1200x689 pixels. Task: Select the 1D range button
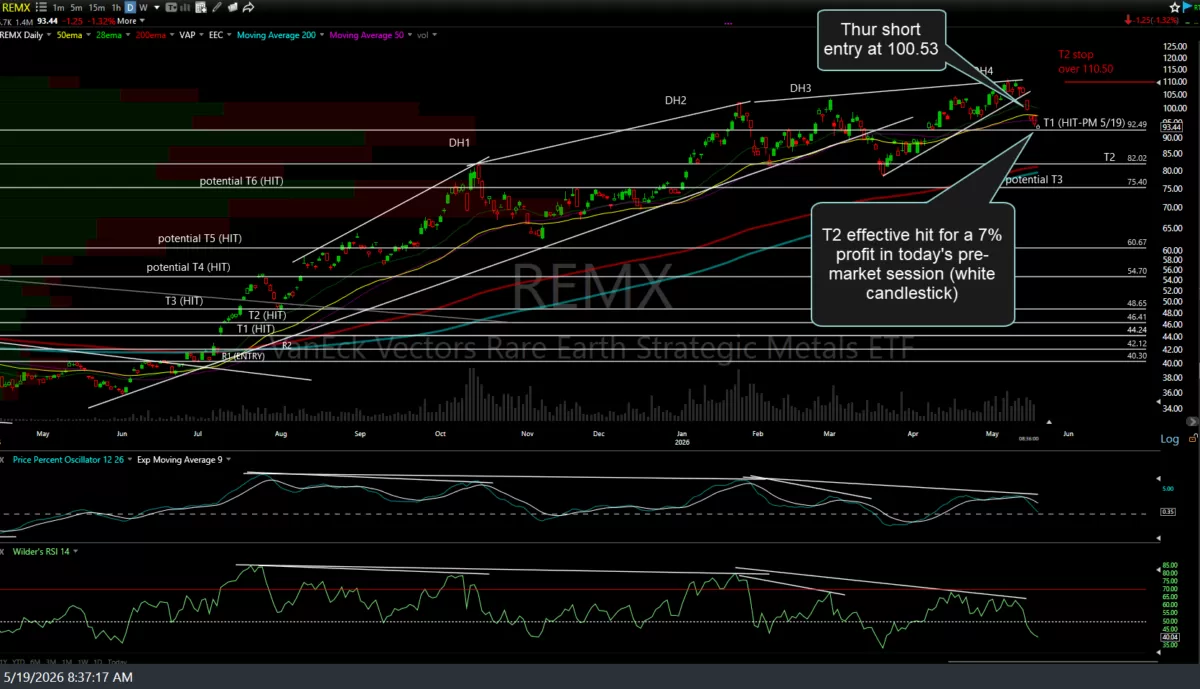coord(98,662)
